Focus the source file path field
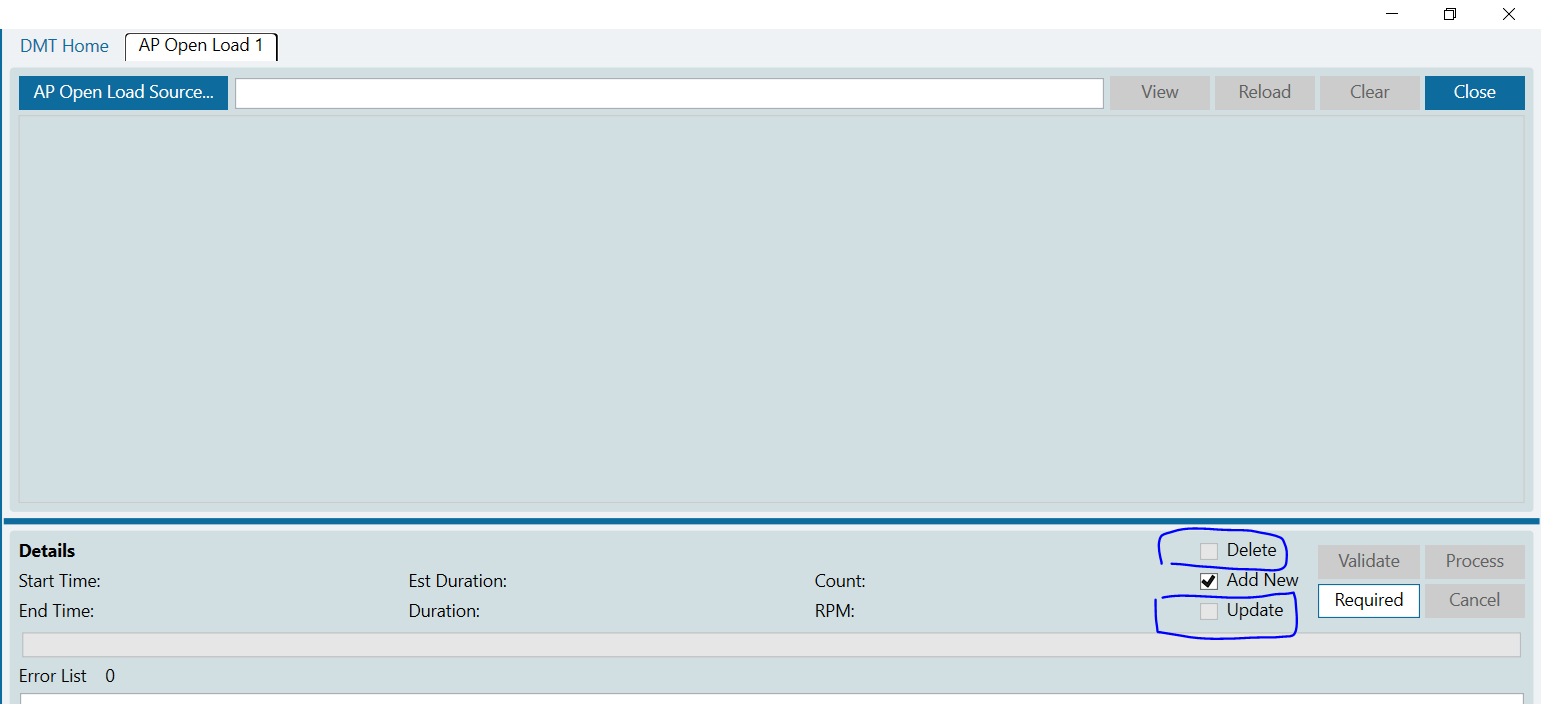This screenshot has width=1541, height=704. tap(669, 93)
